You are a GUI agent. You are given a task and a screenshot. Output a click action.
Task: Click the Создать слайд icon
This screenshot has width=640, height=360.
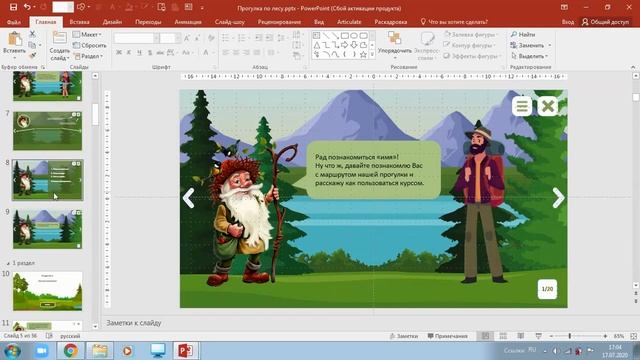pyautogui.click(x=60, y=38)
